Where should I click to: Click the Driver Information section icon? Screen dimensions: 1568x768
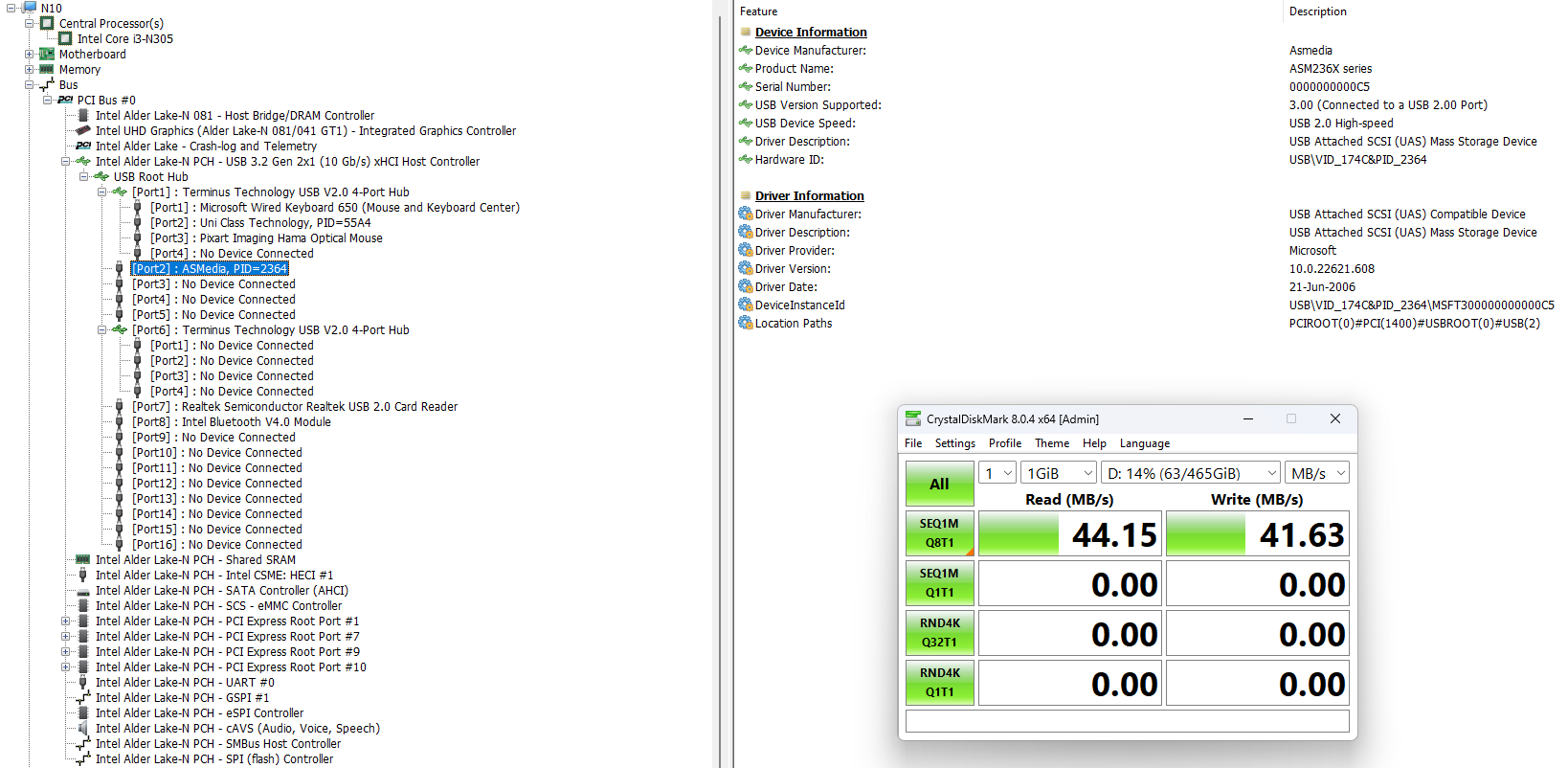[x=746, y=195]
